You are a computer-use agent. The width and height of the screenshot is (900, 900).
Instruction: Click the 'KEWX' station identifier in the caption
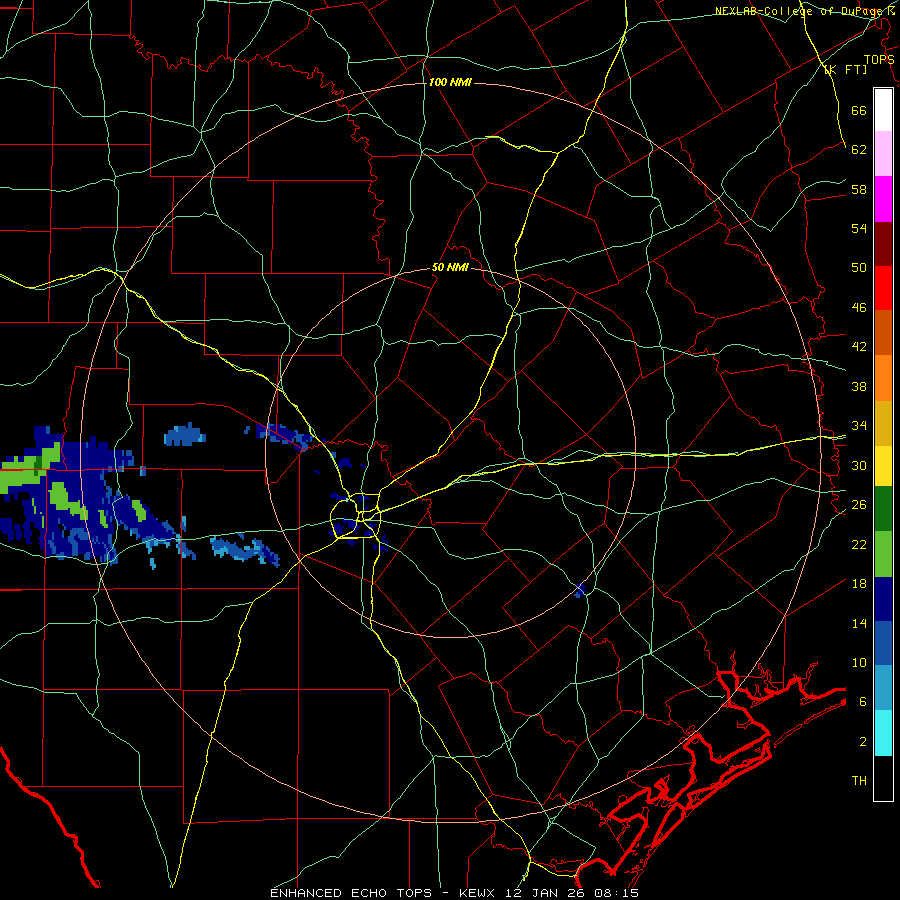pos(479,893)
